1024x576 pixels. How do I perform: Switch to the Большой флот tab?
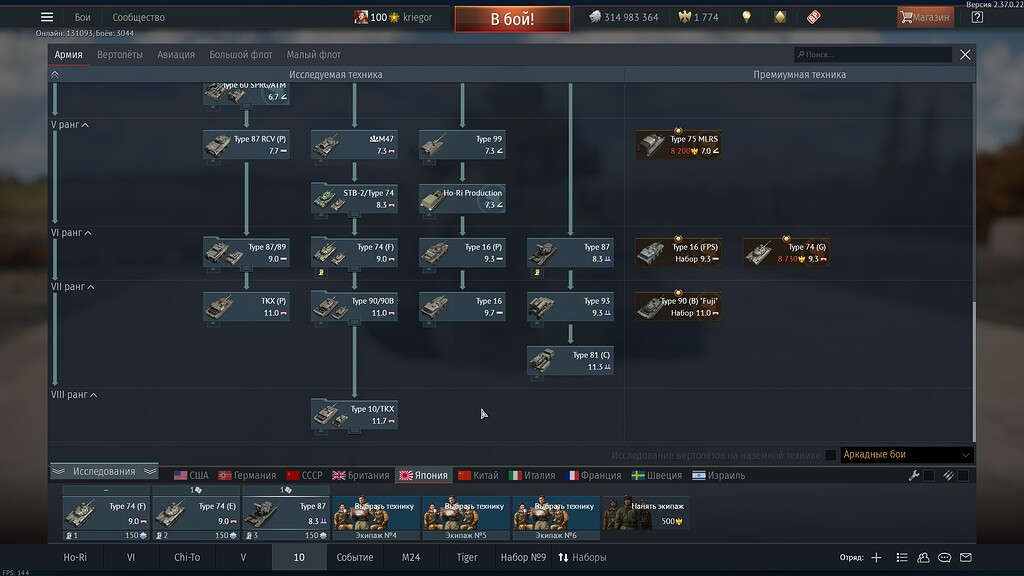[240, 55]
